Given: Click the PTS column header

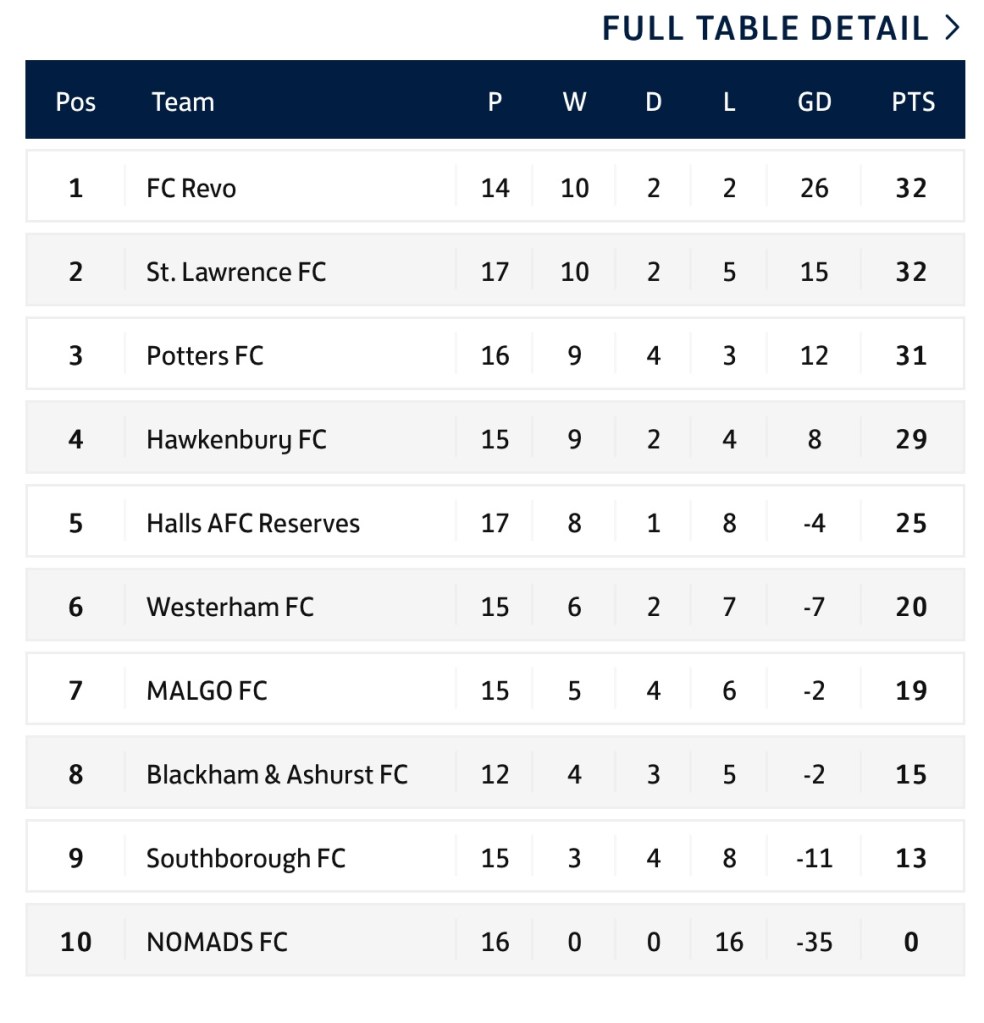Looking at the screenshot, I should point(913,102).
